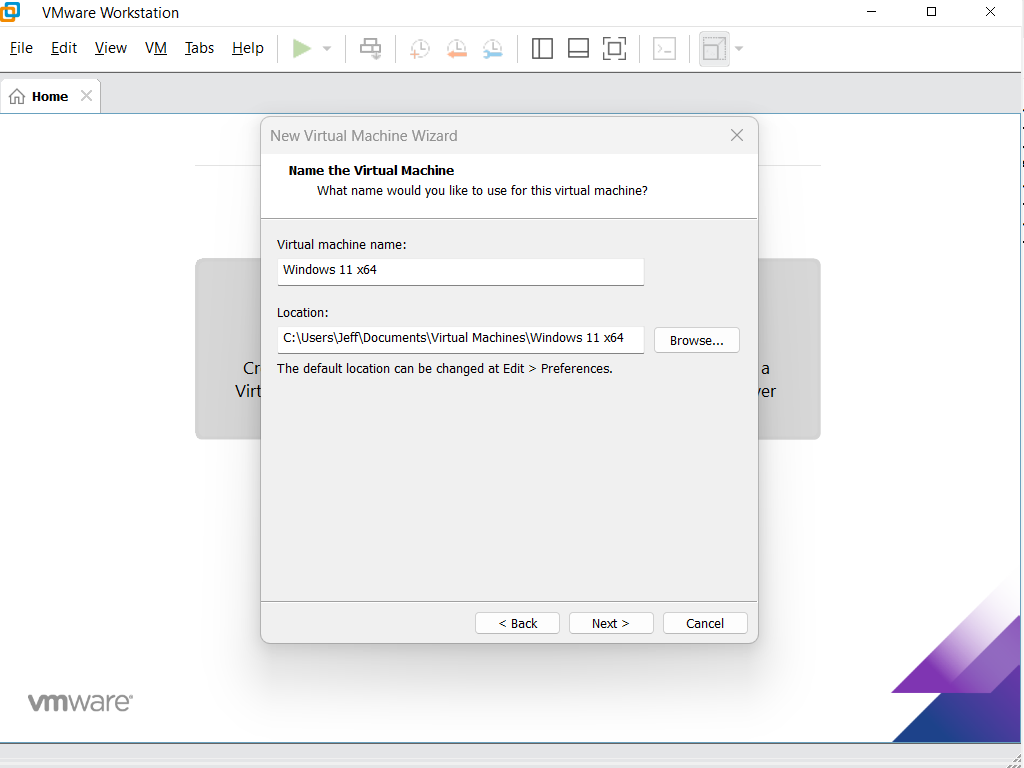Send Ctrl+Alt+Del to the guest
Image resolution: width=1024 pixels, height=768 pixels.
(x=370, y=48)
